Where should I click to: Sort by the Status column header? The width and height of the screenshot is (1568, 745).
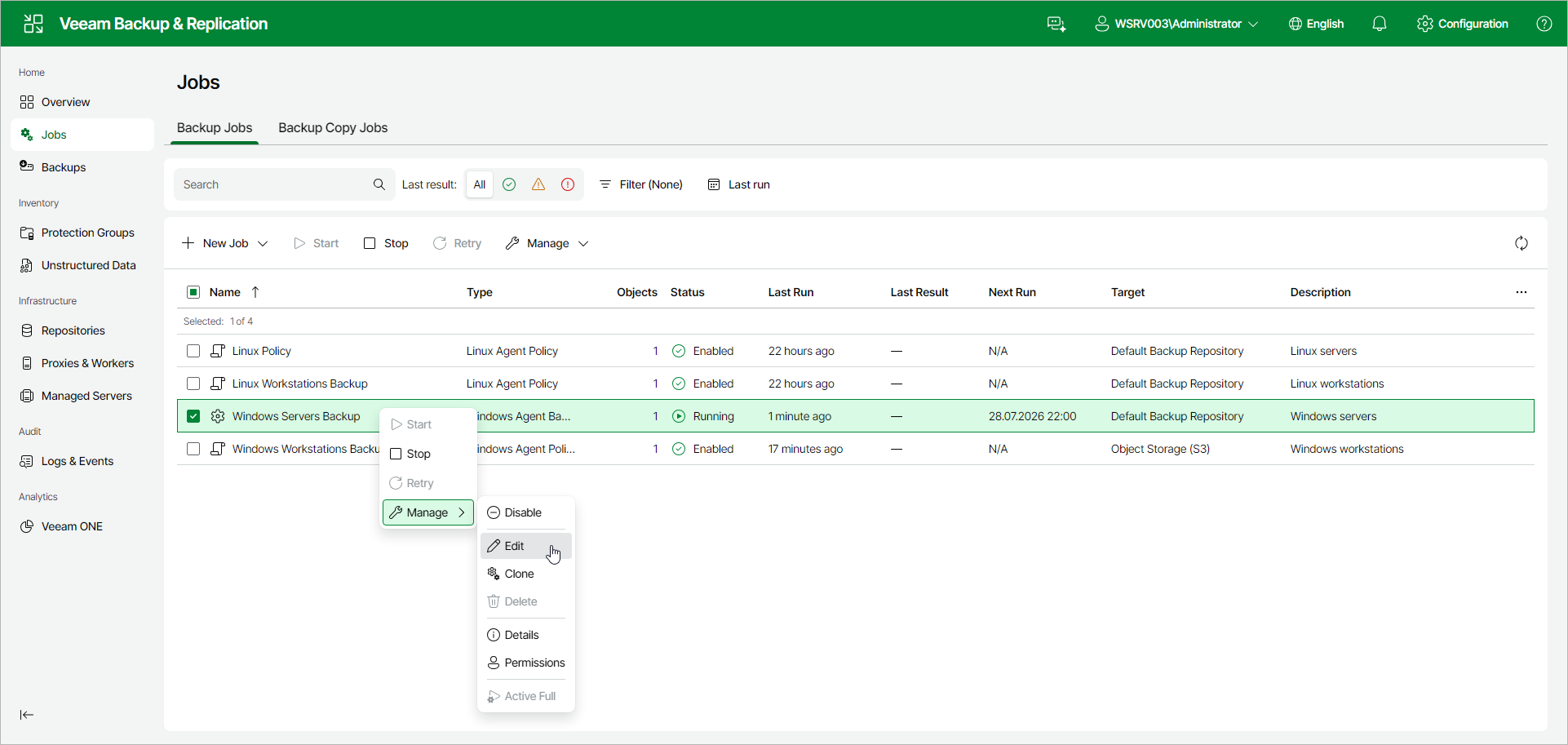(x=688, y=292)
